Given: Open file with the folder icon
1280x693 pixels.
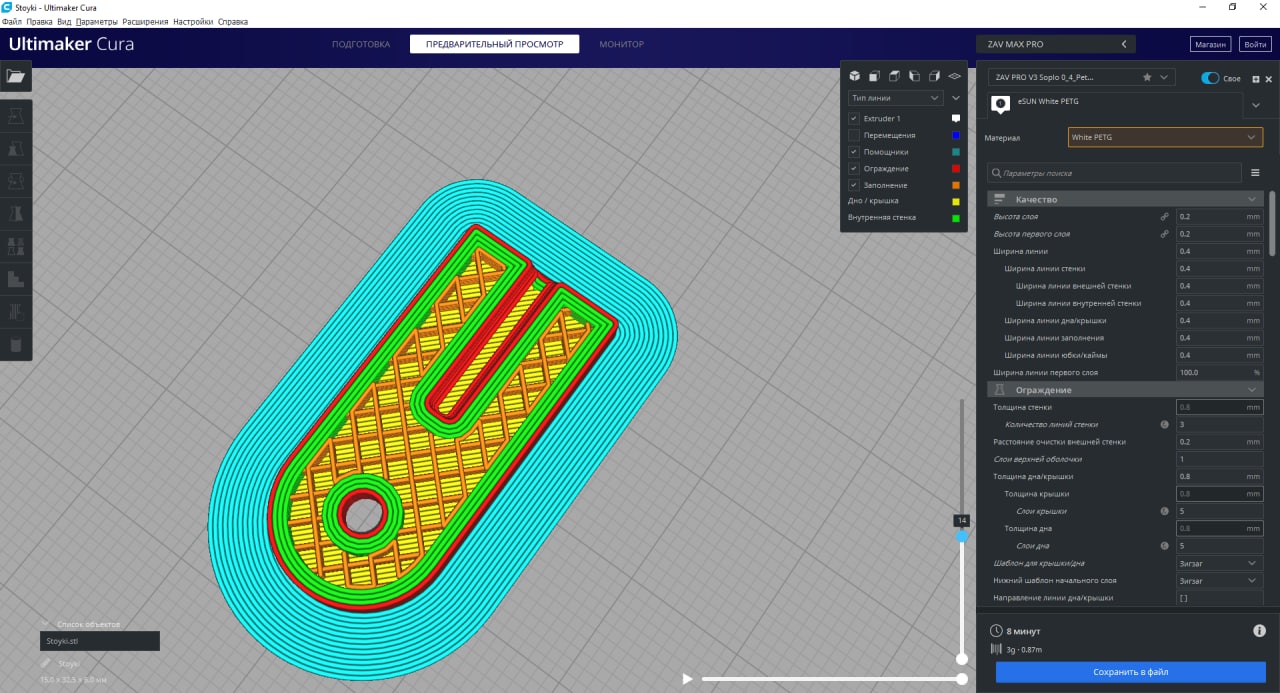Looking at the screenshot, I should [x=16, y=76].
